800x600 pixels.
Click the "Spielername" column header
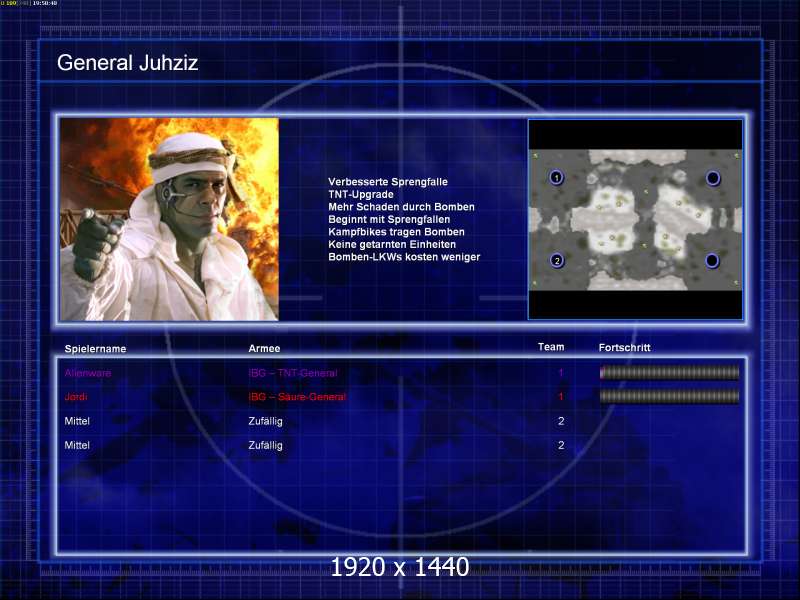coord(95,348)
